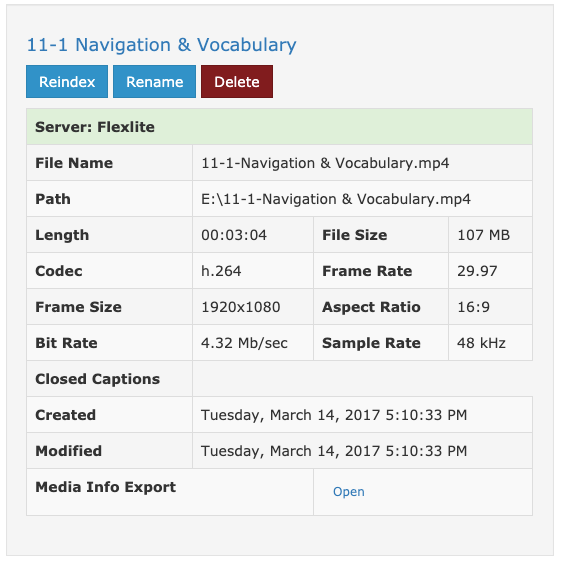Click the Modified date value

pyautogui.click(x=334, y=451)
